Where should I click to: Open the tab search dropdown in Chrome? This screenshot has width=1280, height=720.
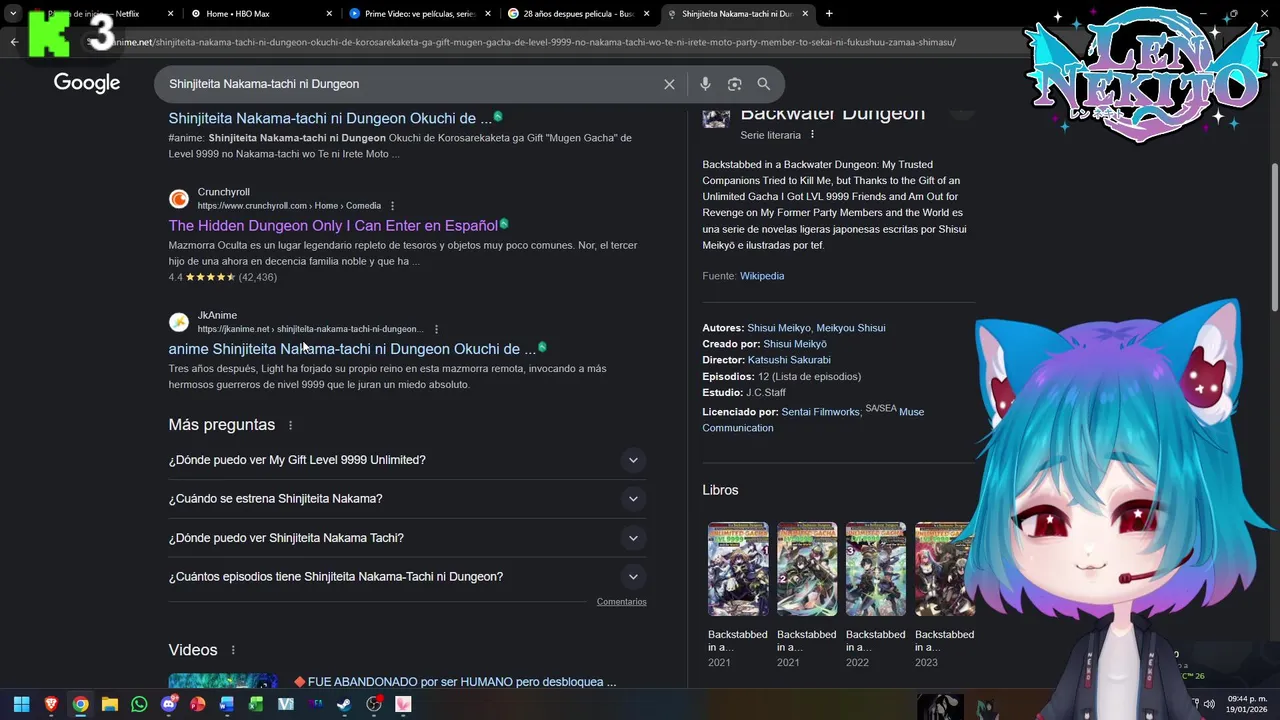13,14
